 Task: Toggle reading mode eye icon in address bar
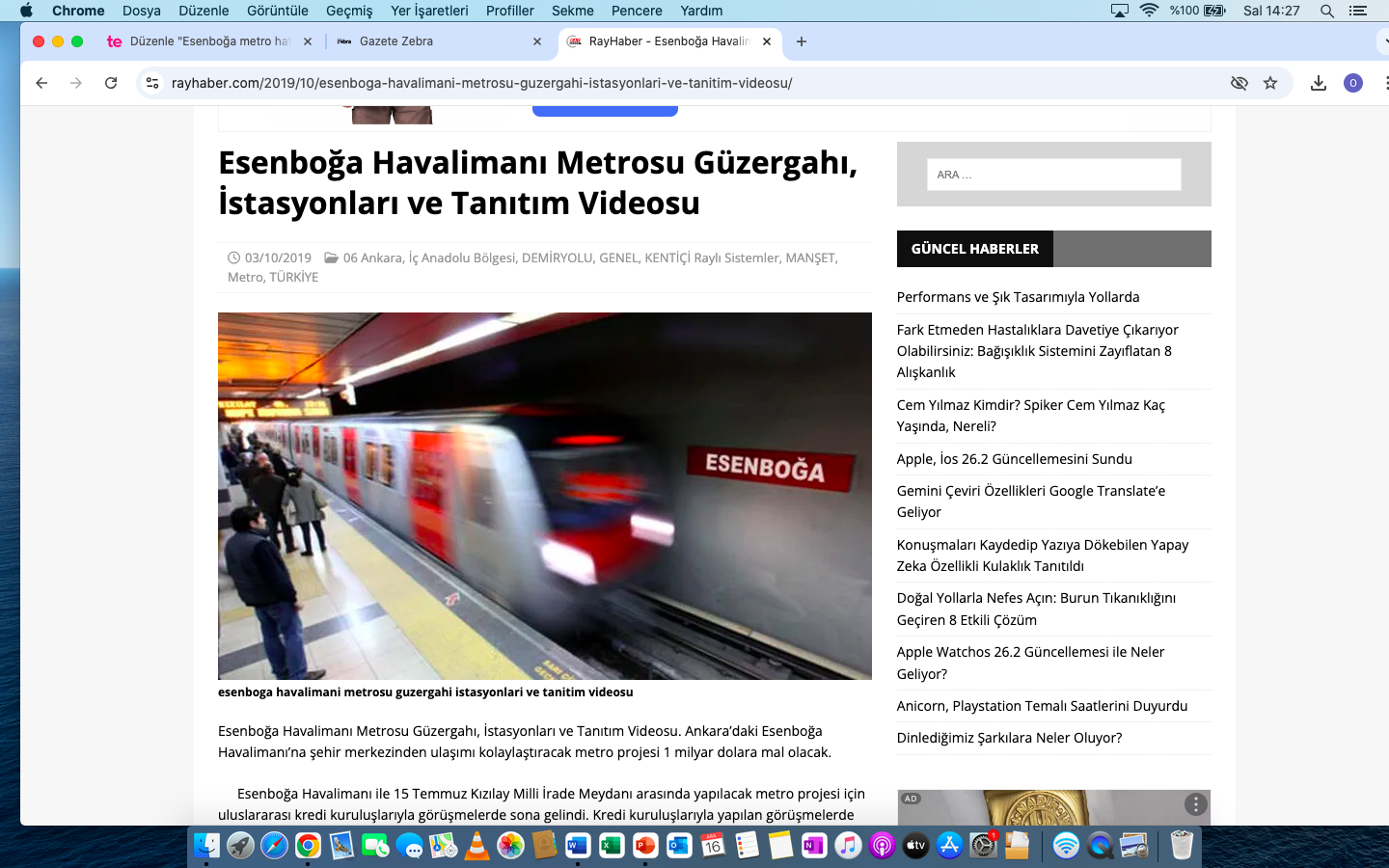[x=1239, y=83]
